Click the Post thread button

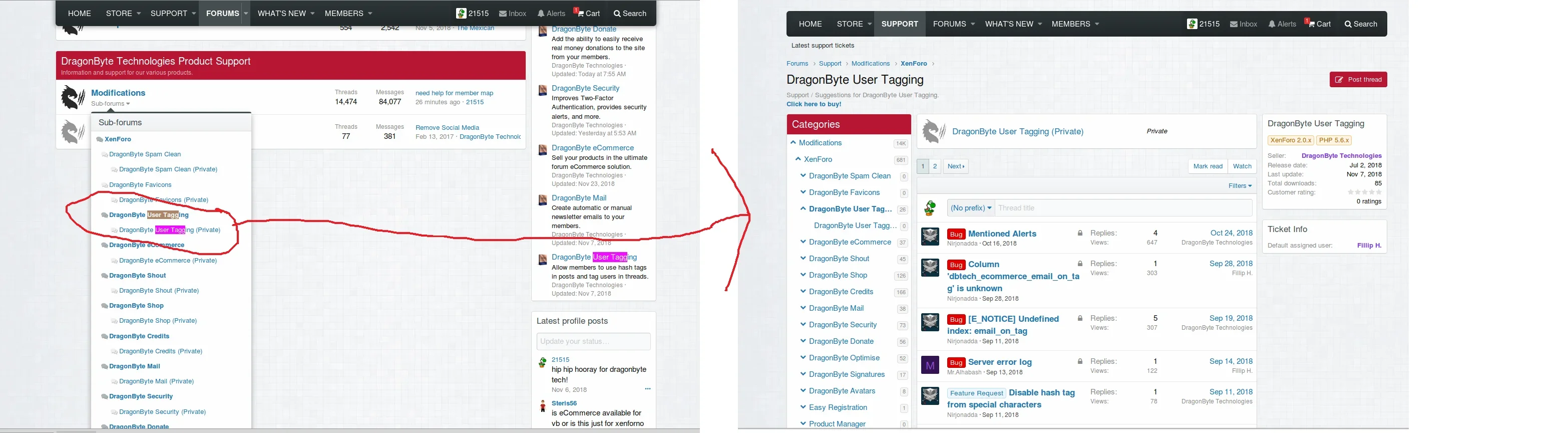(x=1358, y=80)
